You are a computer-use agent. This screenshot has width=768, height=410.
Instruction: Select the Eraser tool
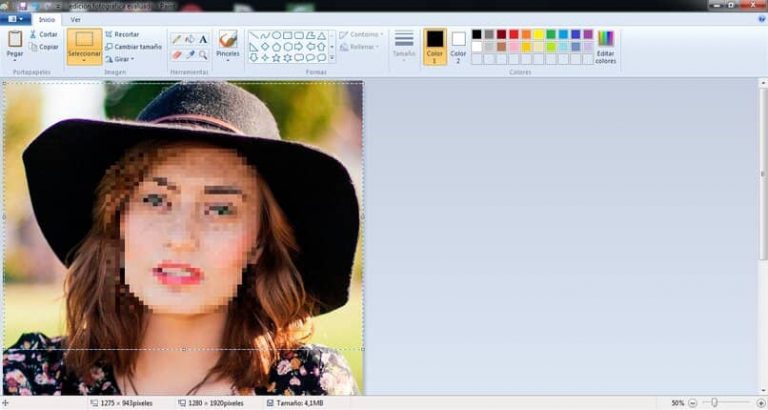click(177, 55)
